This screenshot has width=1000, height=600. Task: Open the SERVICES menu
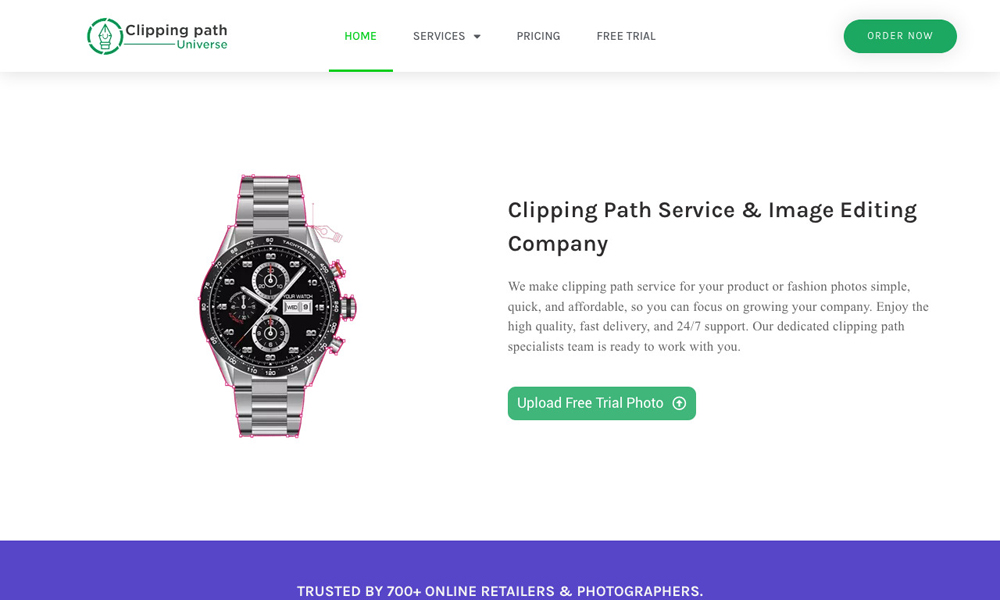439,36
